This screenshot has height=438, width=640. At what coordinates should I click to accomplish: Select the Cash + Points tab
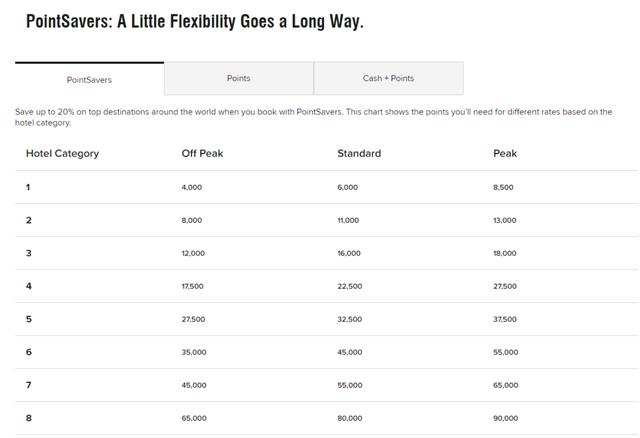tap(389, 78)
